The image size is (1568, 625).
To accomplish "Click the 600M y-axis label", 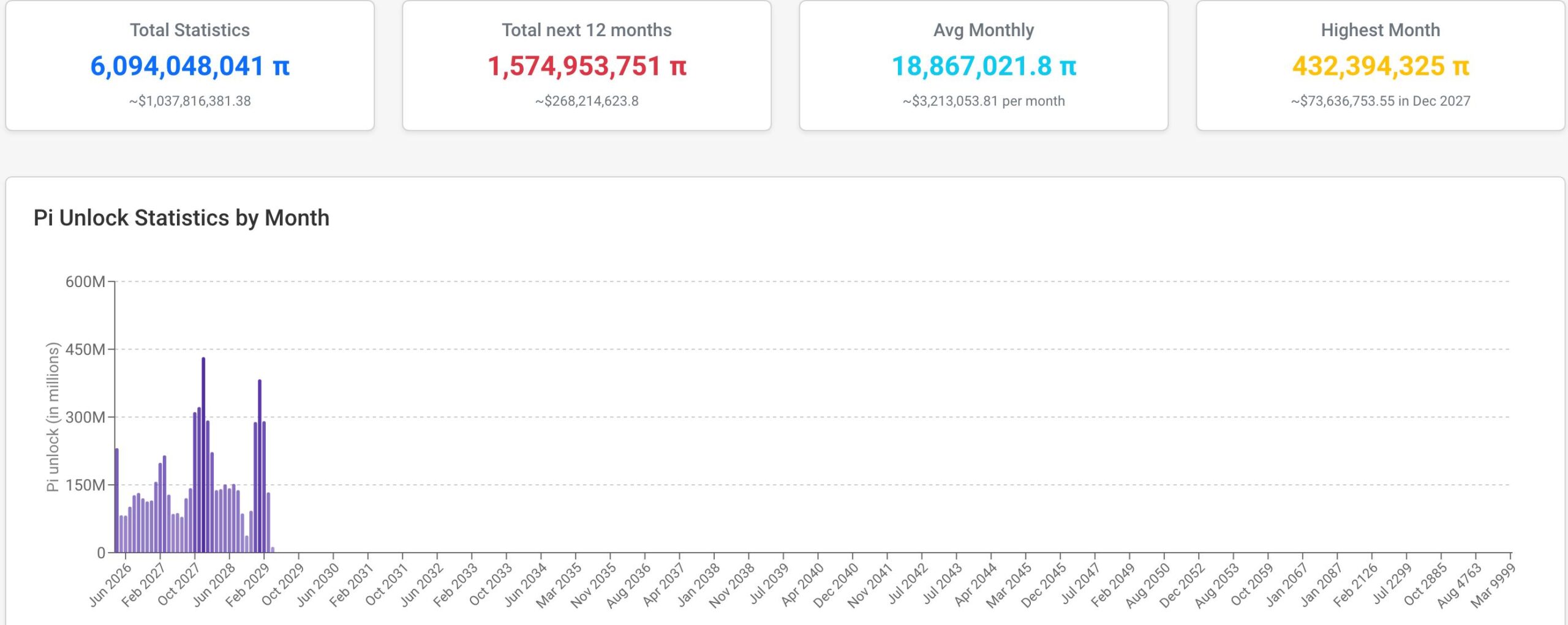I will (x=85, y=282).
